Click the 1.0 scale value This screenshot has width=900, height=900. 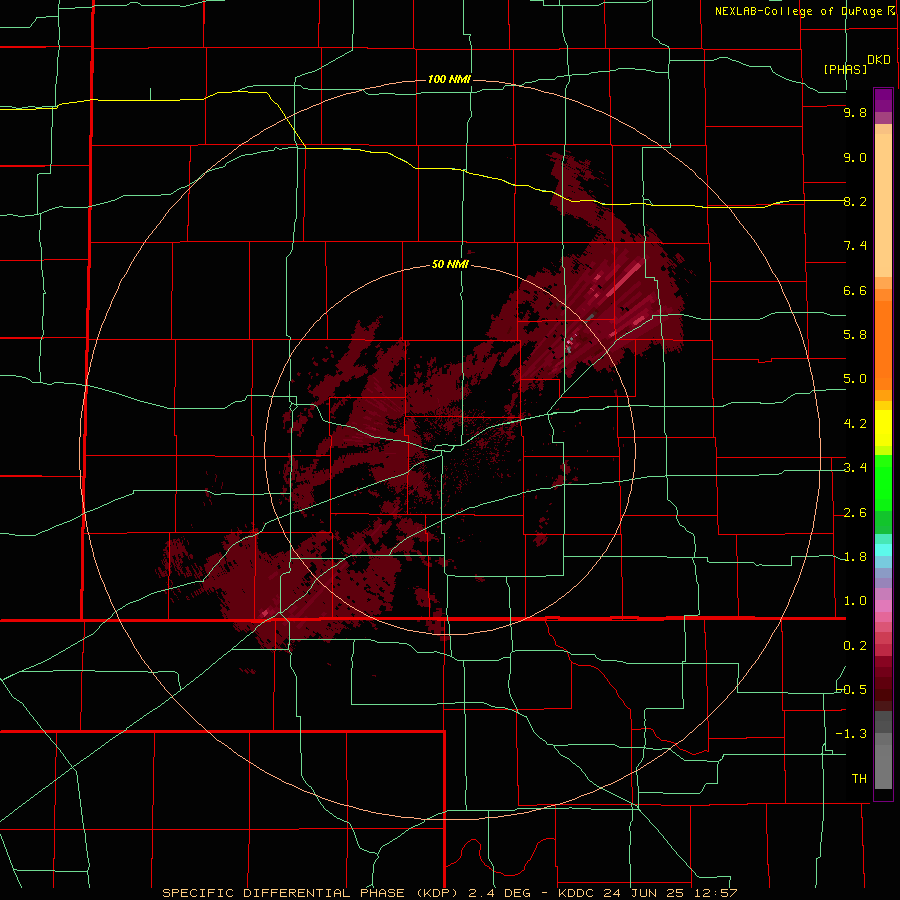pyautogui.click(x=855, y=601)
